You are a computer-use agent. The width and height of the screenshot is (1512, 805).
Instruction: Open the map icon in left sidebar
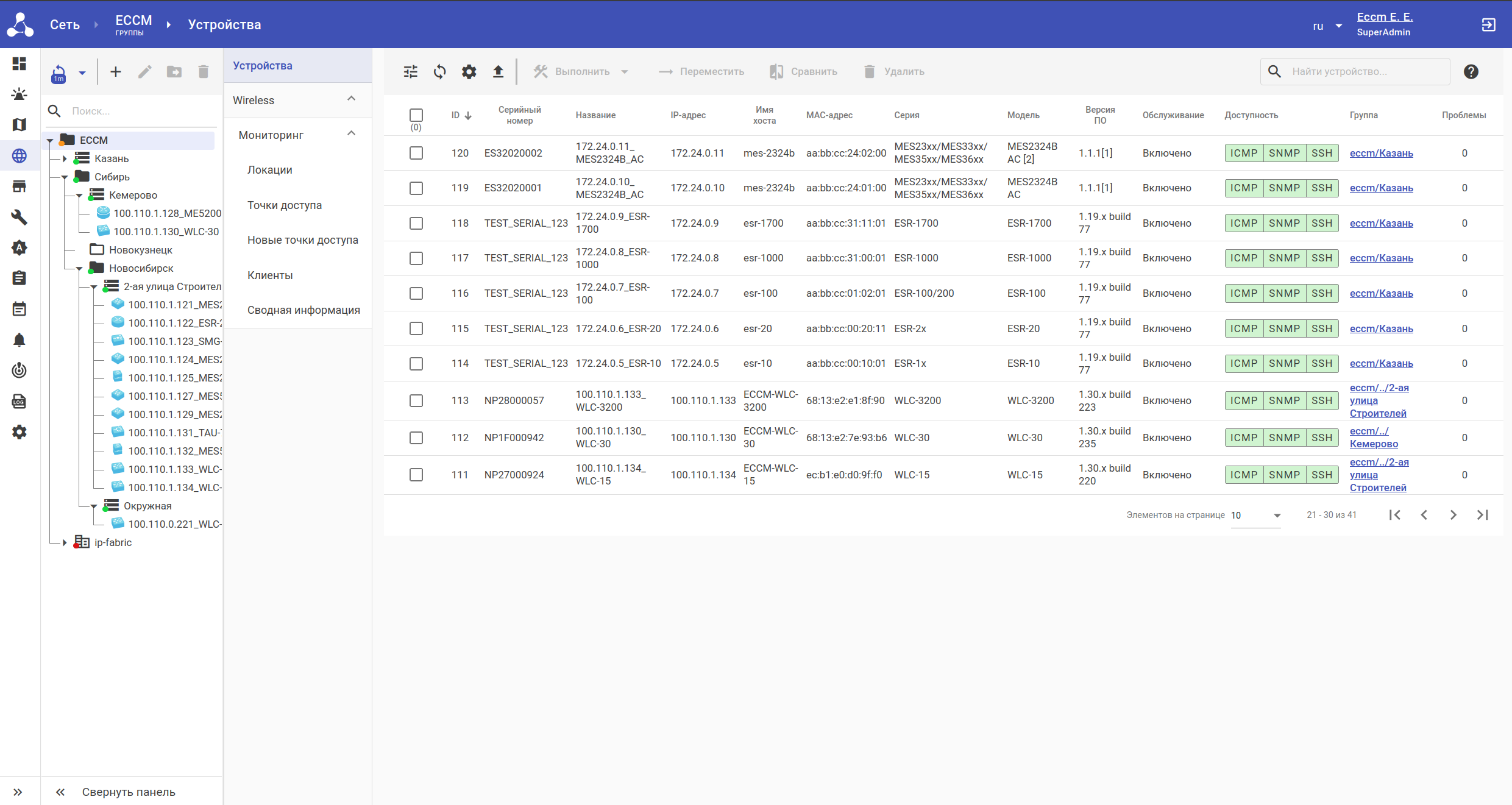19,125
